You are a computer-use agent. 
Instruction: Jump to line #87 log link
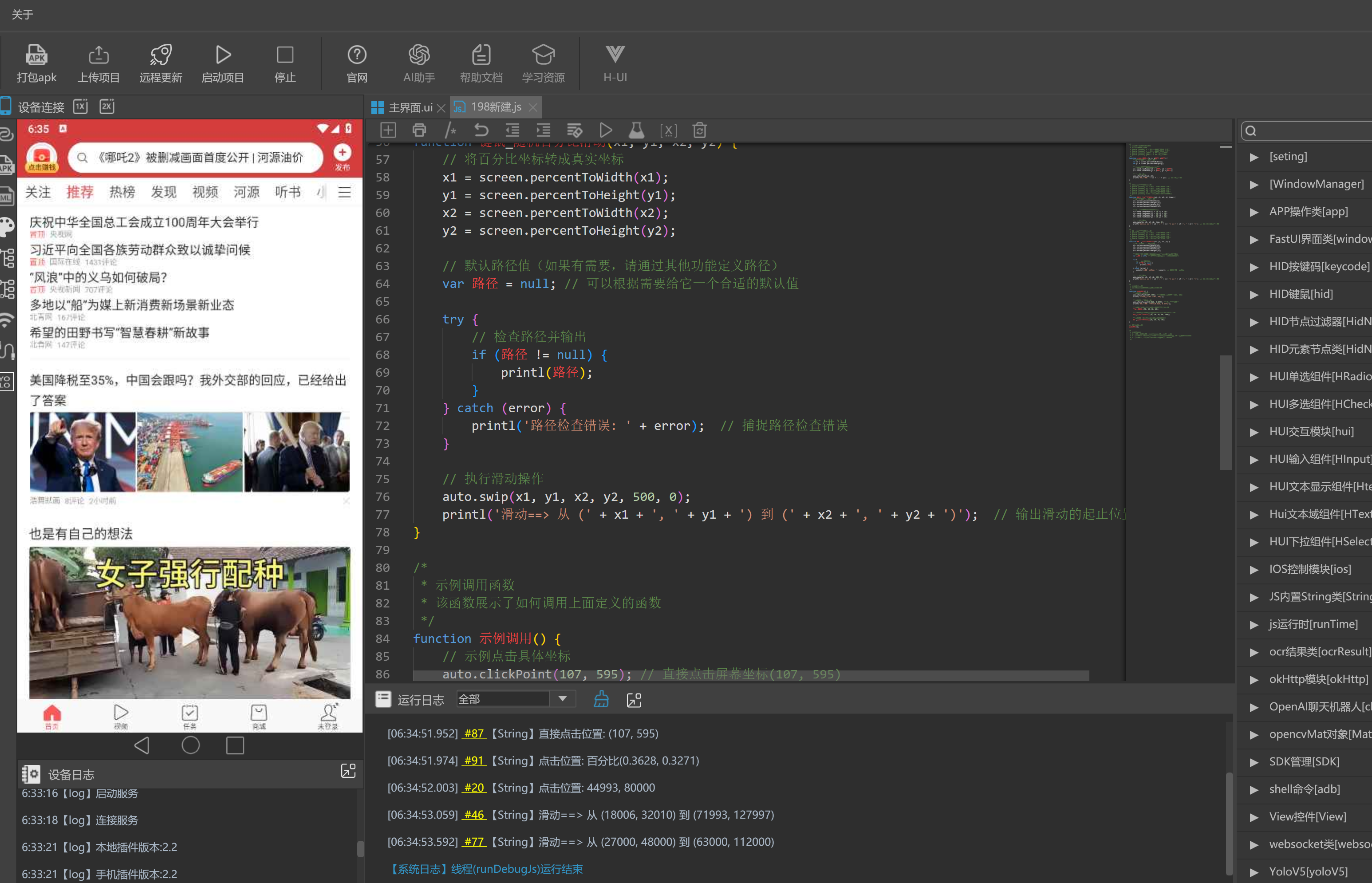(474, 733)
